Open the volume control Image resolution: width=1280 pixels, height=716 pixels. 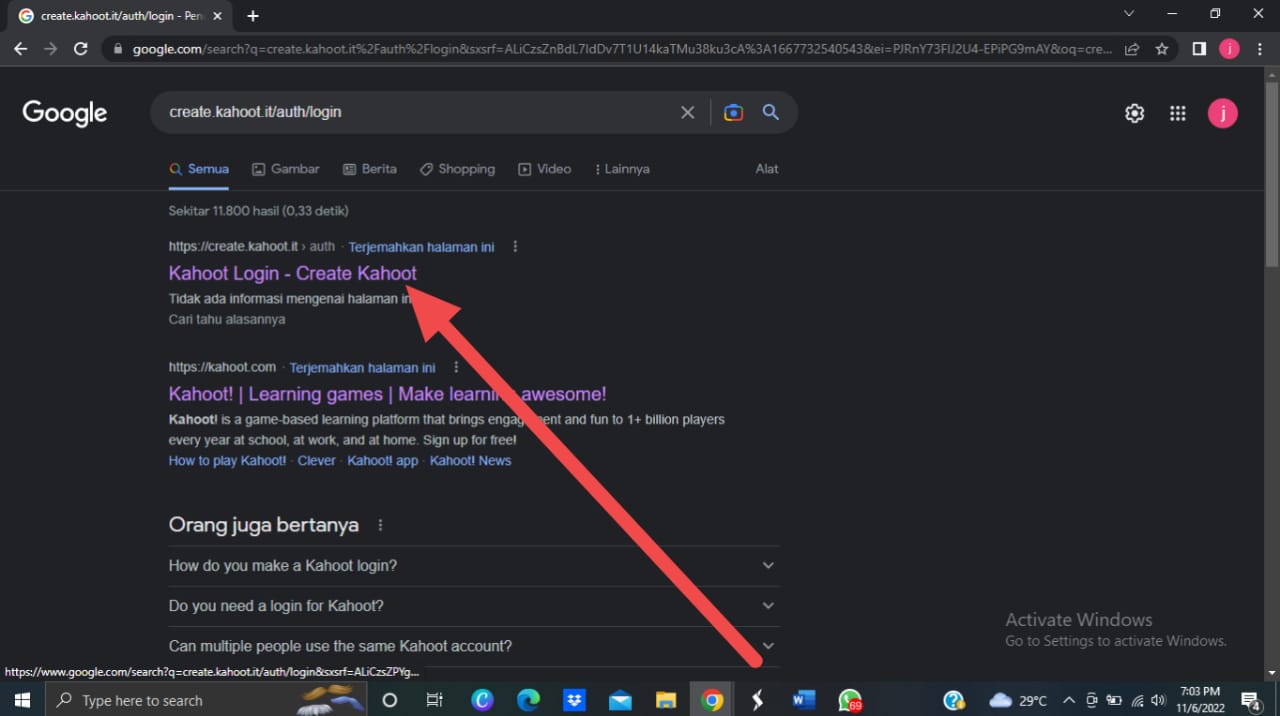pyautogui.click(x=1158, y=700)
